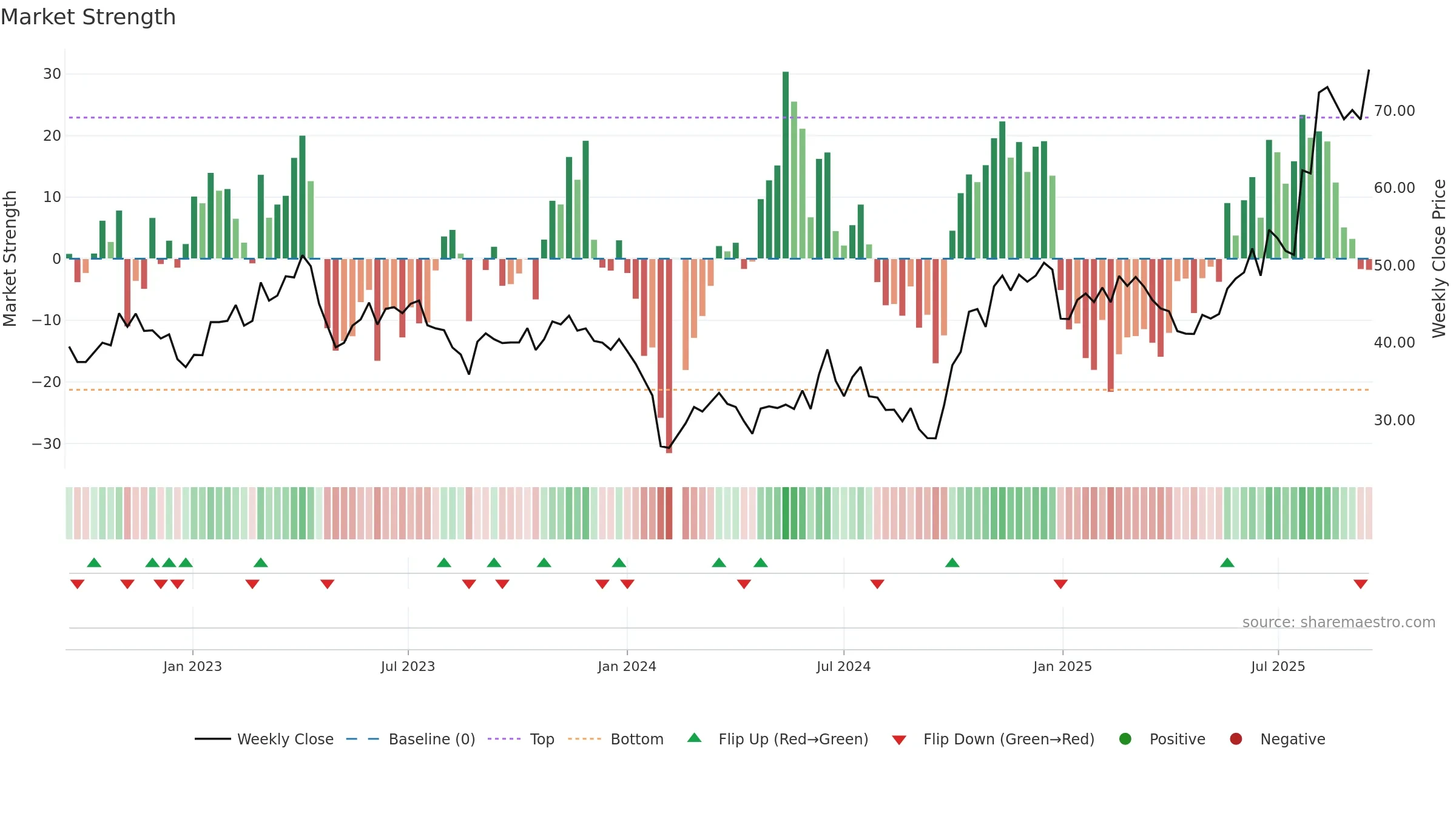Toggle the Bottom legend label
This screenshot has height=819, width=1456.
coord(637,739)
